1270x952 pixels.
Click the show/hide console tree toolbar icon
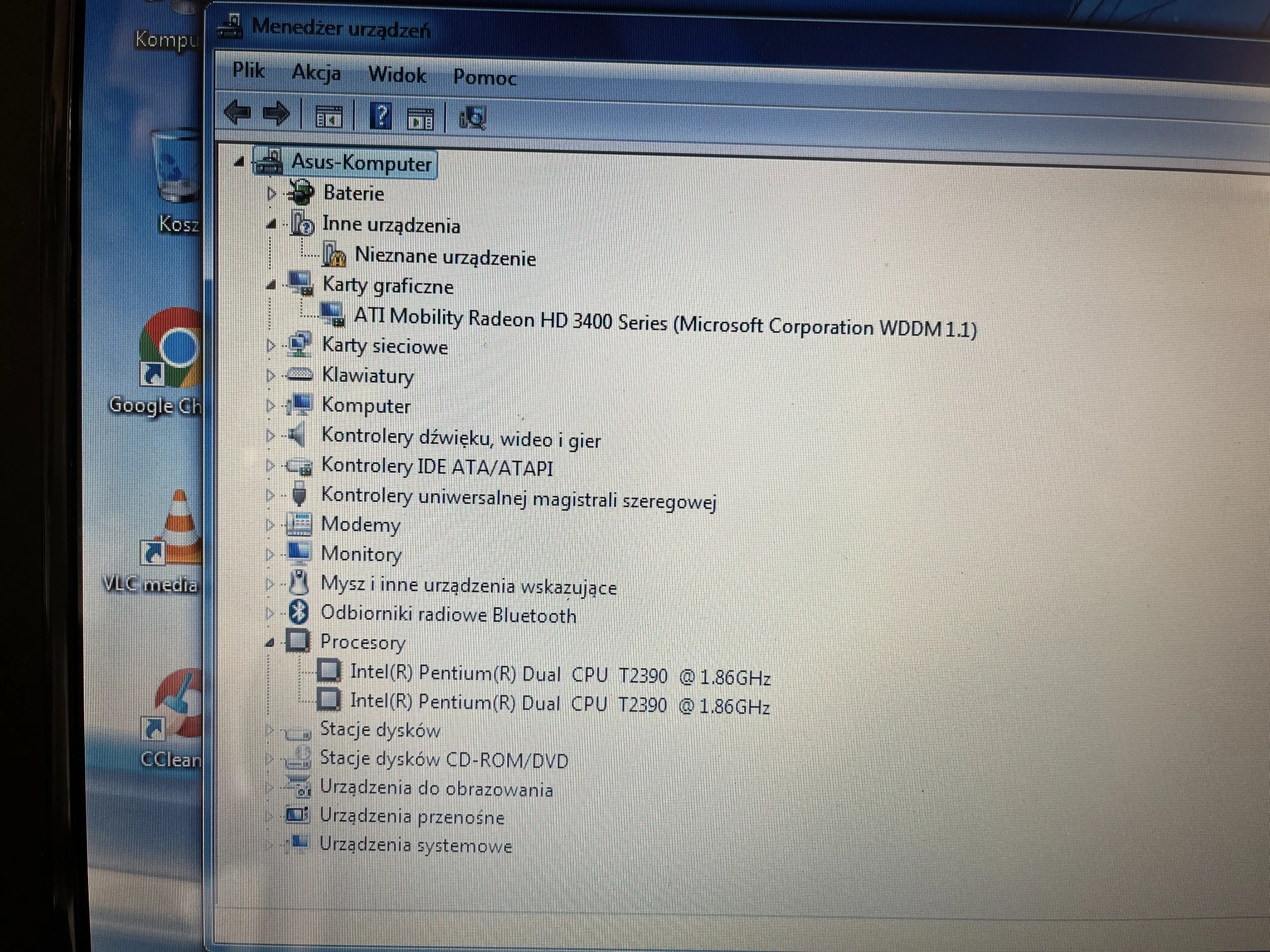point(329,116)
